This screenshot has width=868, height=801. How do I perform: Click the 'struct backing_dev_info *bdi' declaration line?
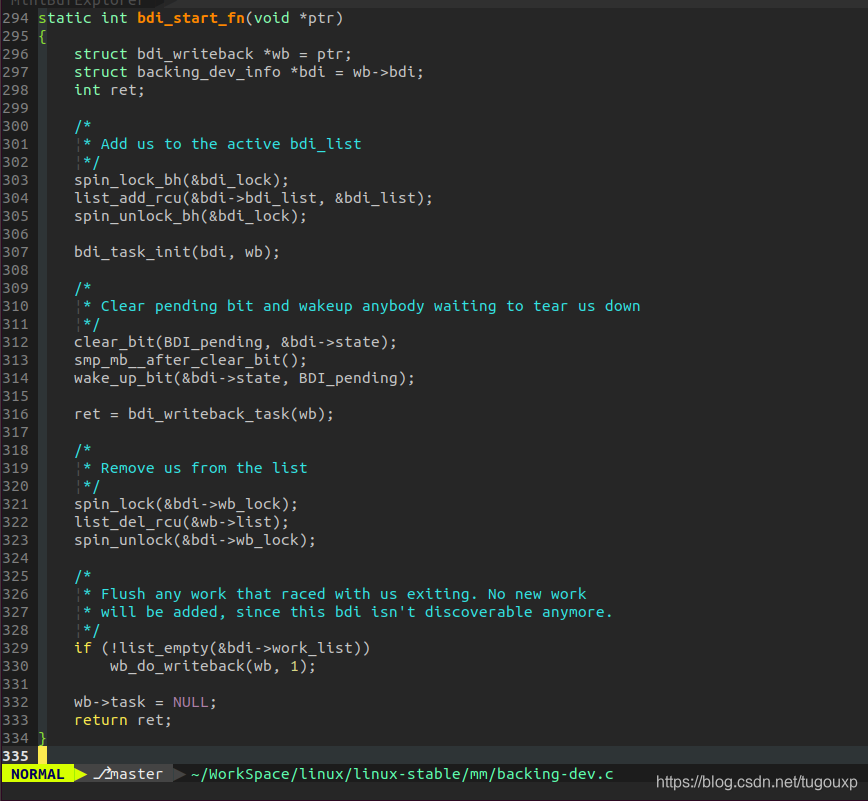click(249, 73)
